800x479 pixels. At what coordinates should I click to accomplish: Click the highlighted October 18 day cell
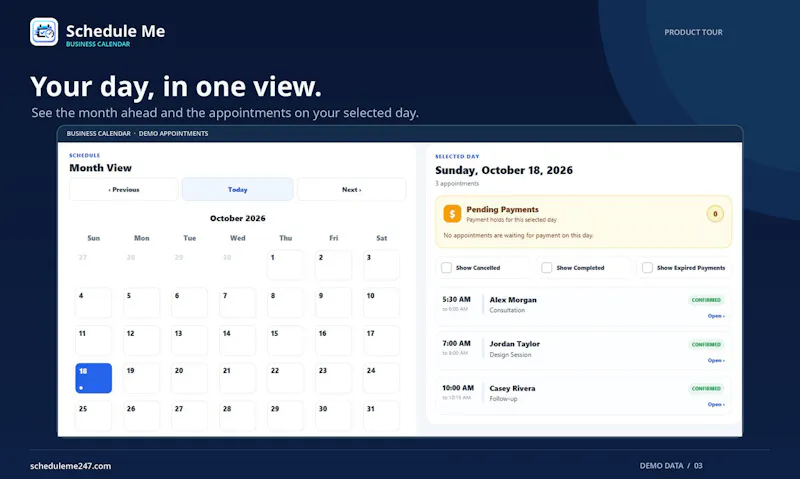click(x=93, y=378)
